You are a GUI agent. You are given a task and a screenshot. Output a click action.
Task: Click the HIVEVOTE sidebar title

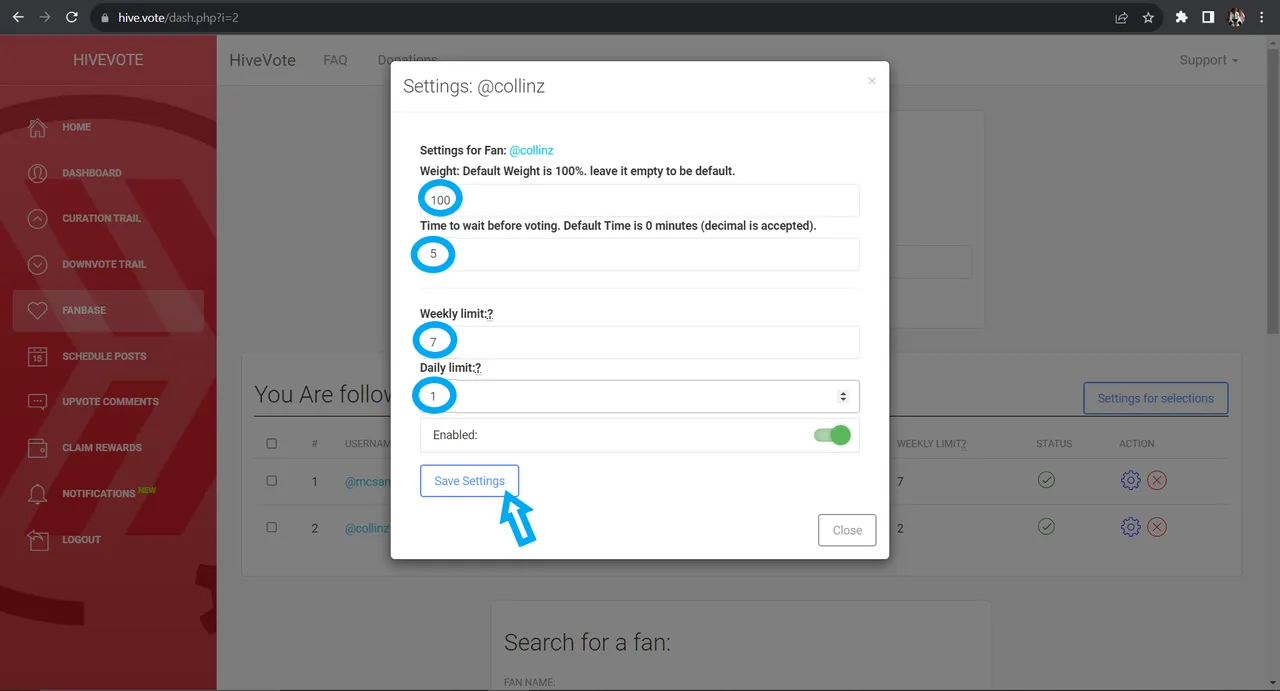[x=108, y=60]
